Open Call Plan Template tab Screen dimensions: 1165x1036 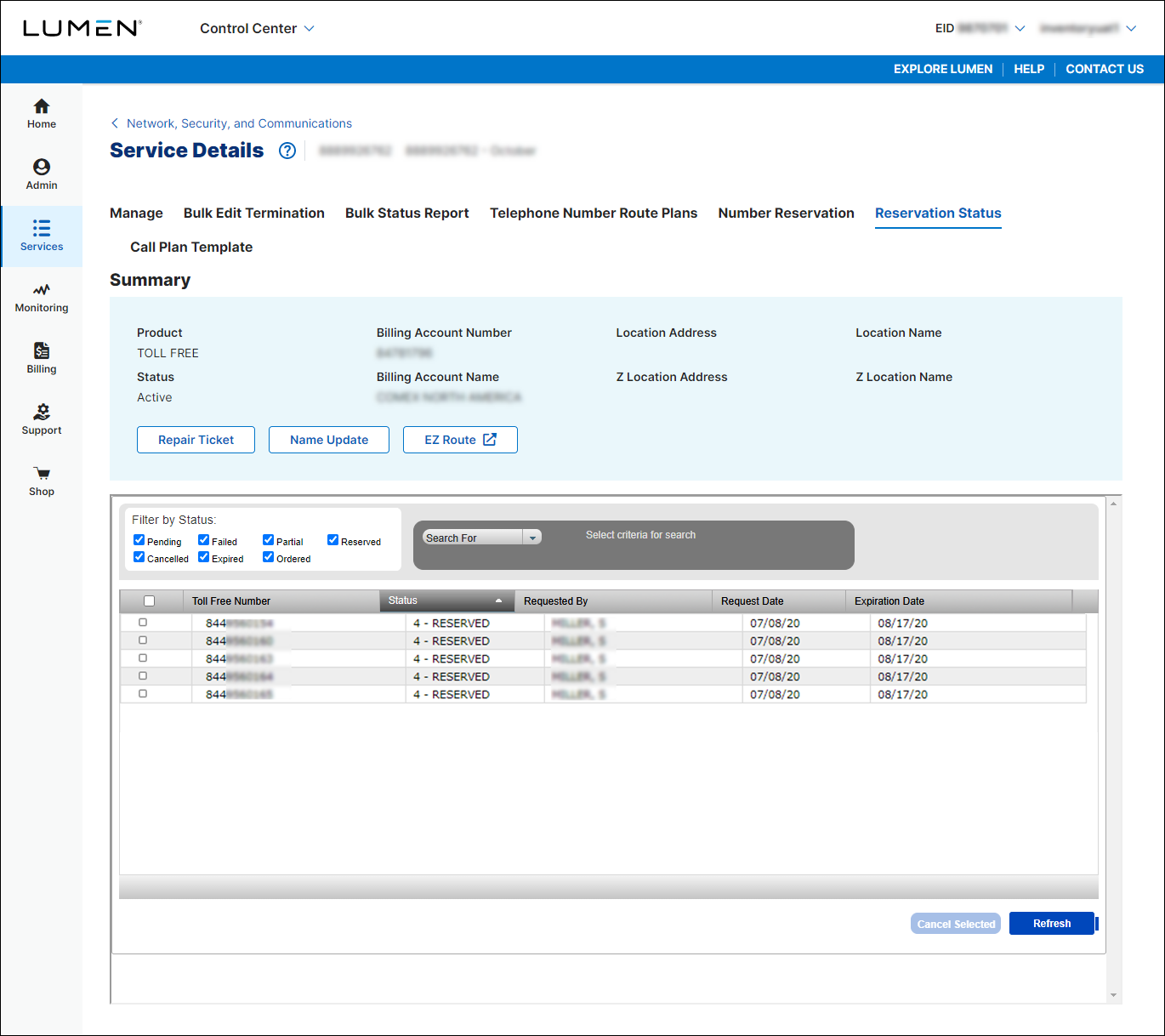(191, 248)
